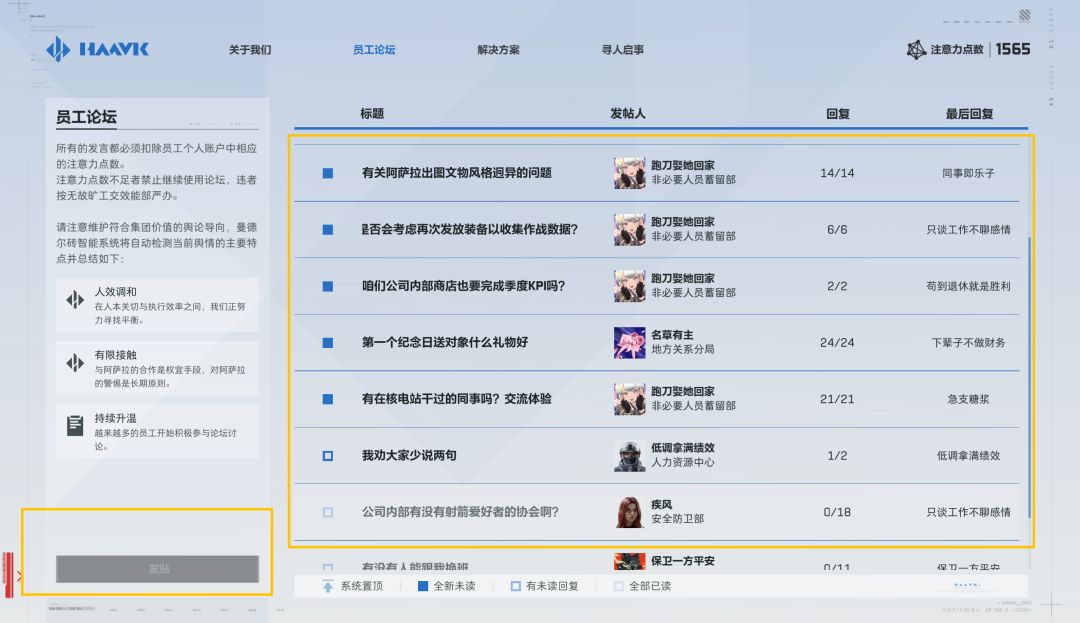
Task: Click read marker for 公司内部有没有射箭爱好者的协会啊
Action: (x=328, y=512)
